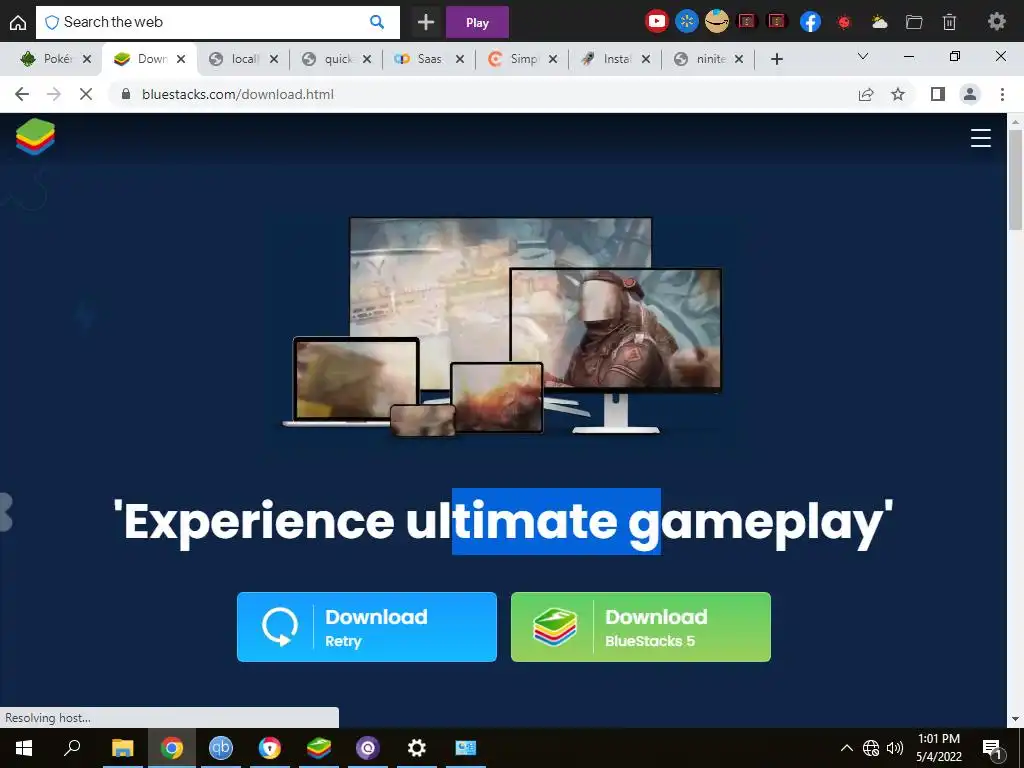Click the plus button beside Play

click(426, 22)
